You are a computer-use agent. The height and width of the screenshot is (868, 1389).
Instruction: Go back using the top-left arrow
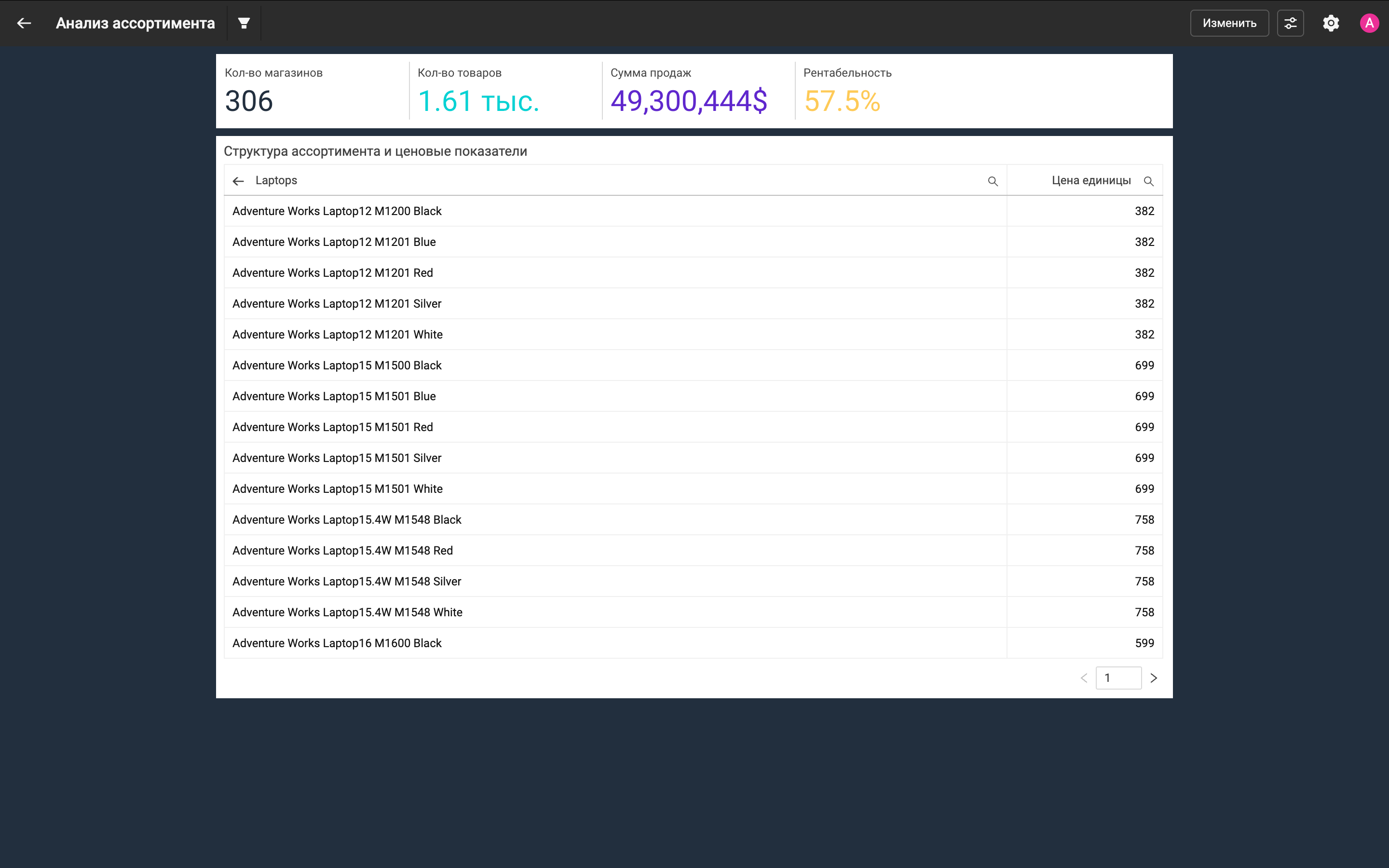point(24,23)
